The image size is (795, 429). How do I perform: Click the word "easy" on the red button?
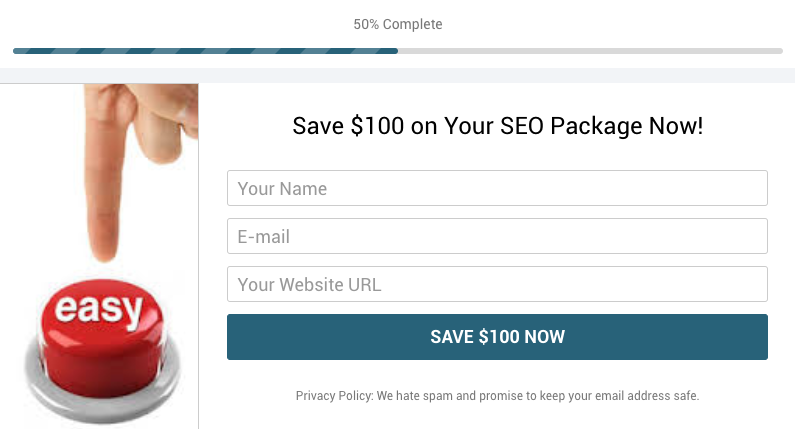(100, 311)
